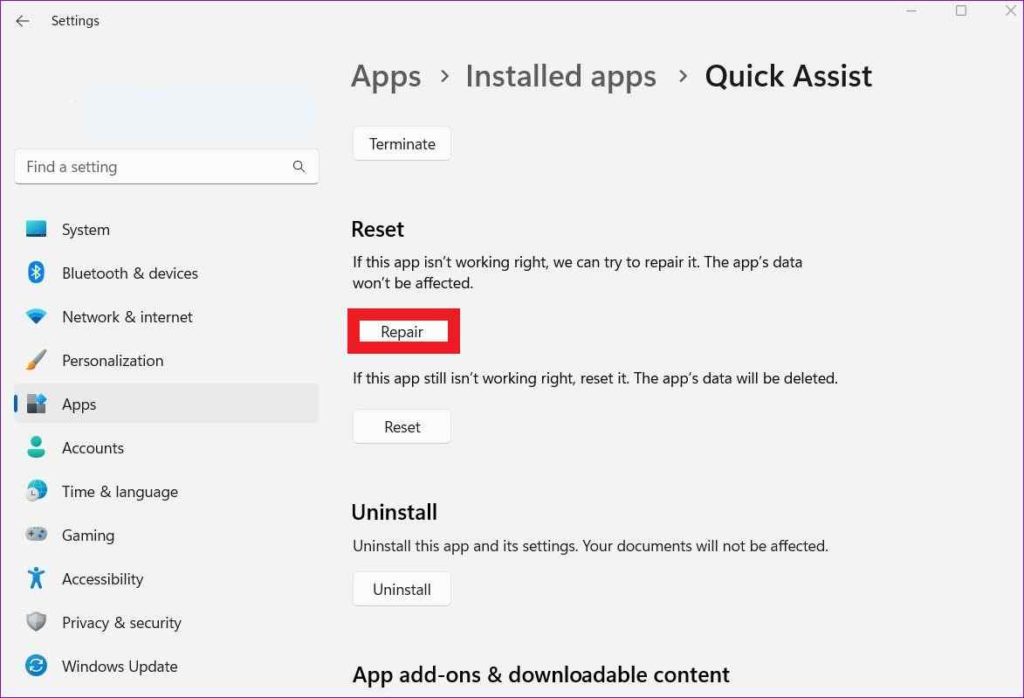Click the Time & language globe icon
Image resolution: width=1024 pixels, height=698 pixels.
click(36, 491)
